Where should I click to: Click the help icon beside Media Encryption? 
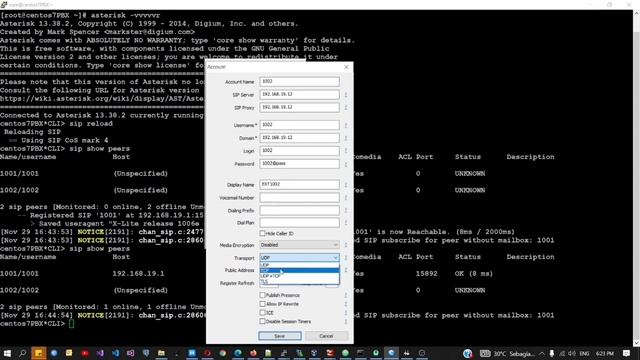coord(346,245)
